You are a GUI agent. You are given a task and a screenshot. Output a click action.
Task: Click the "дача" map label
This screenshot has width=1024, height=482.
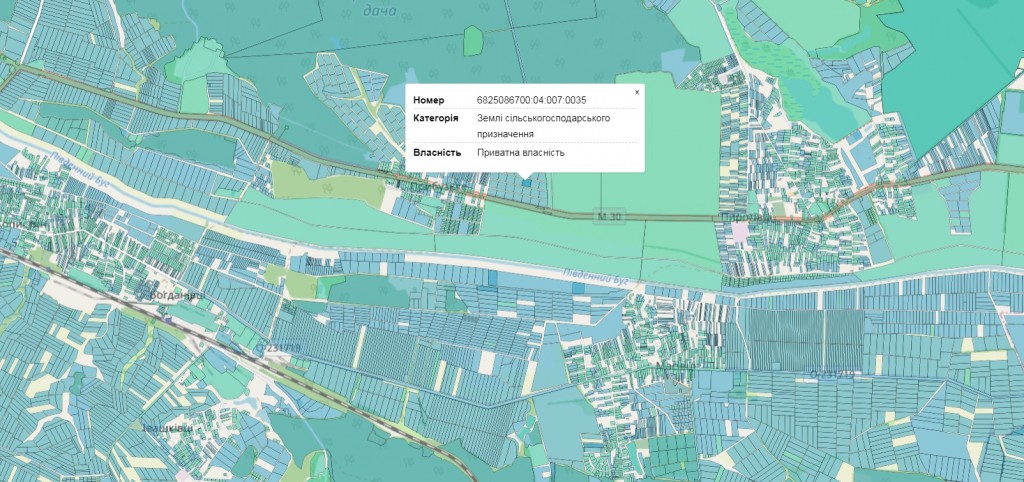tap(379, 11)
